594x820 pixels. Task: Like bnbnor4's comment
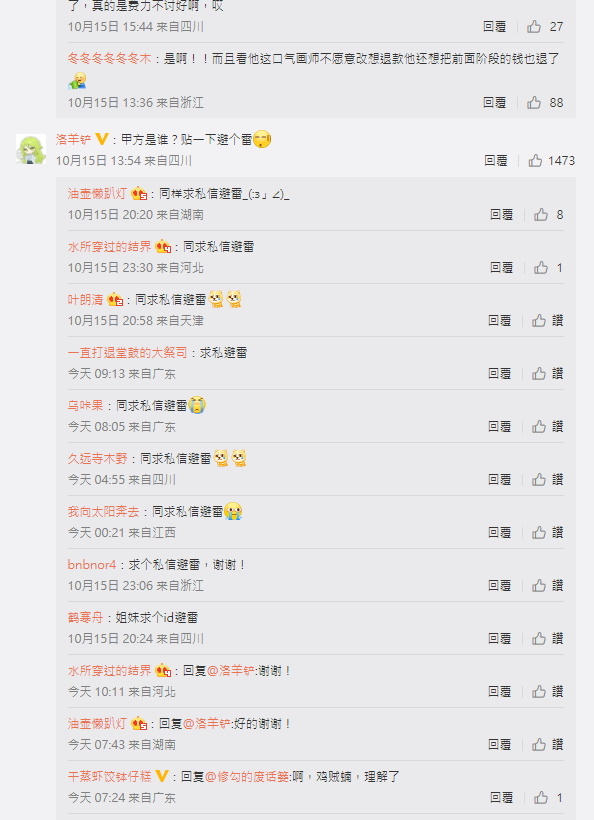[x=539, y=586]
